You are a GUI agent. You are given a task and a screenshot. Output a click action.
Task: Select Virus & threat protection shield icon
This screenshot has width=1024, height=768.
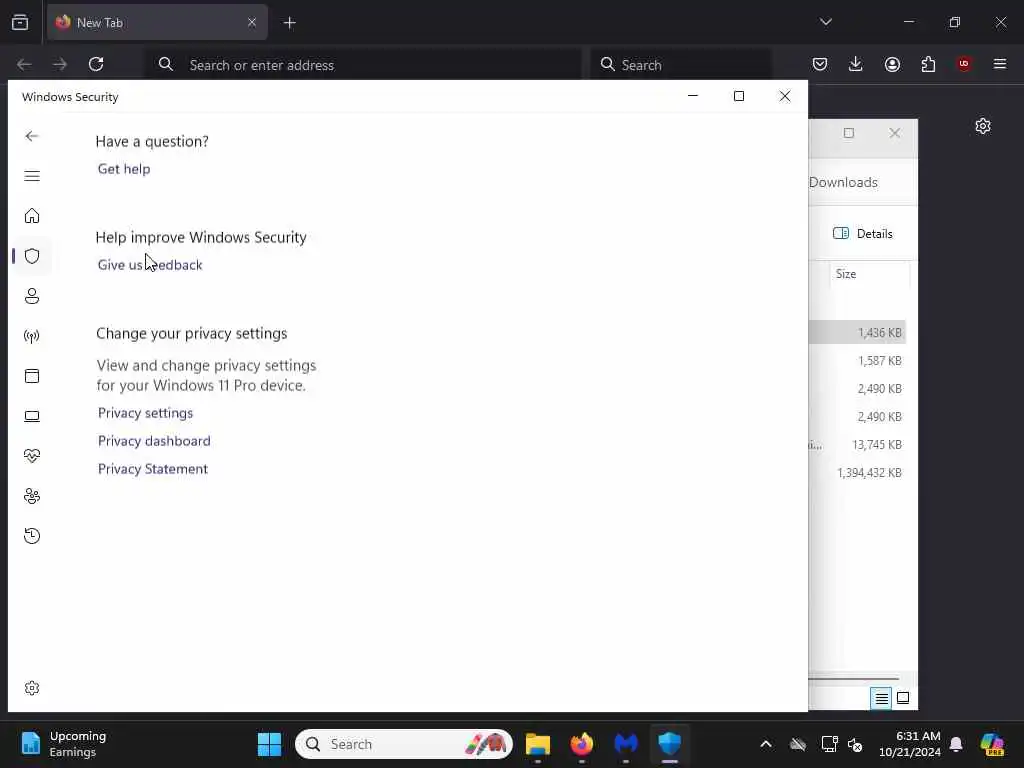[x=31, y=256]
